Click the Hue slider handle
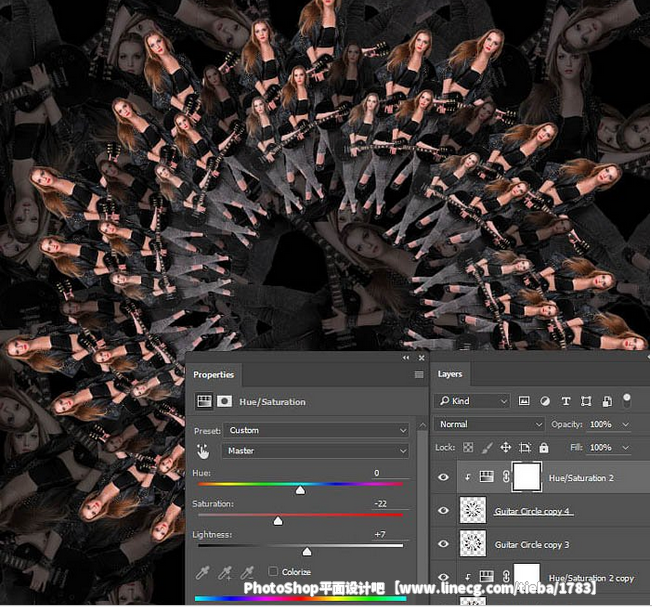The height and width of the screenshot is (607, 652). [x=300, y=491]
